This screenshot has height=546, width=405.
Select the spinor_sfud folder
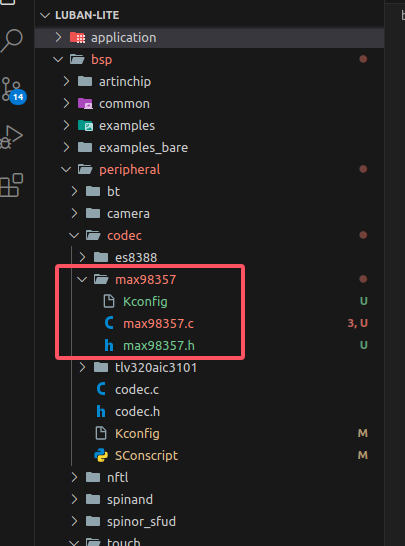point(141,521)
